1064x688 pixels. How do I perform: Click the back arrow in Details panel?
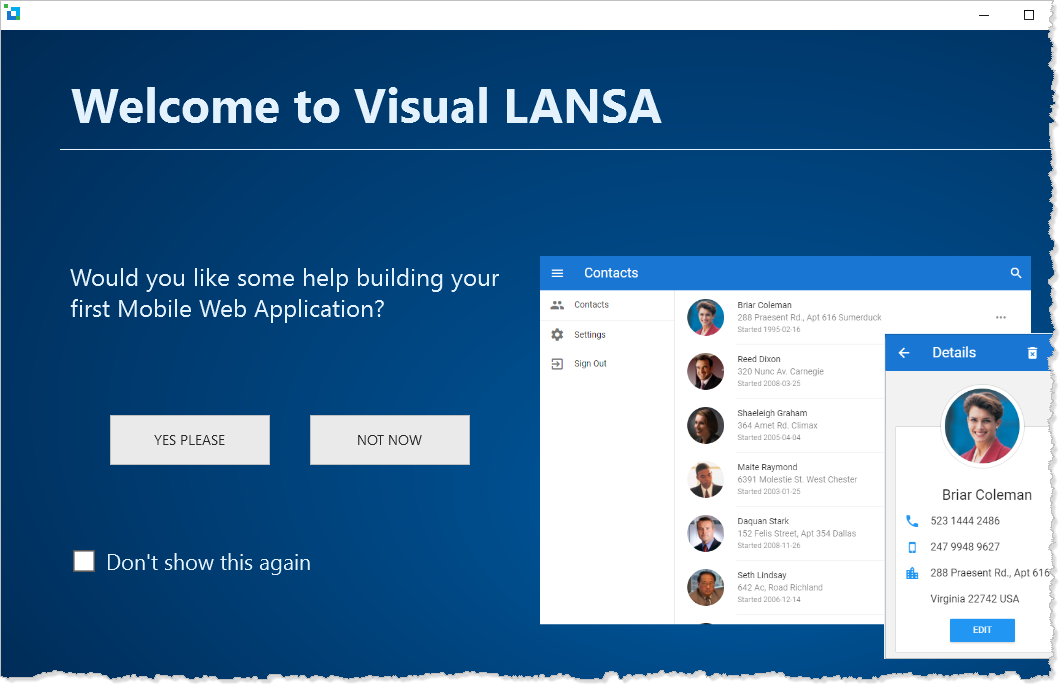click(x=904, y=353)
